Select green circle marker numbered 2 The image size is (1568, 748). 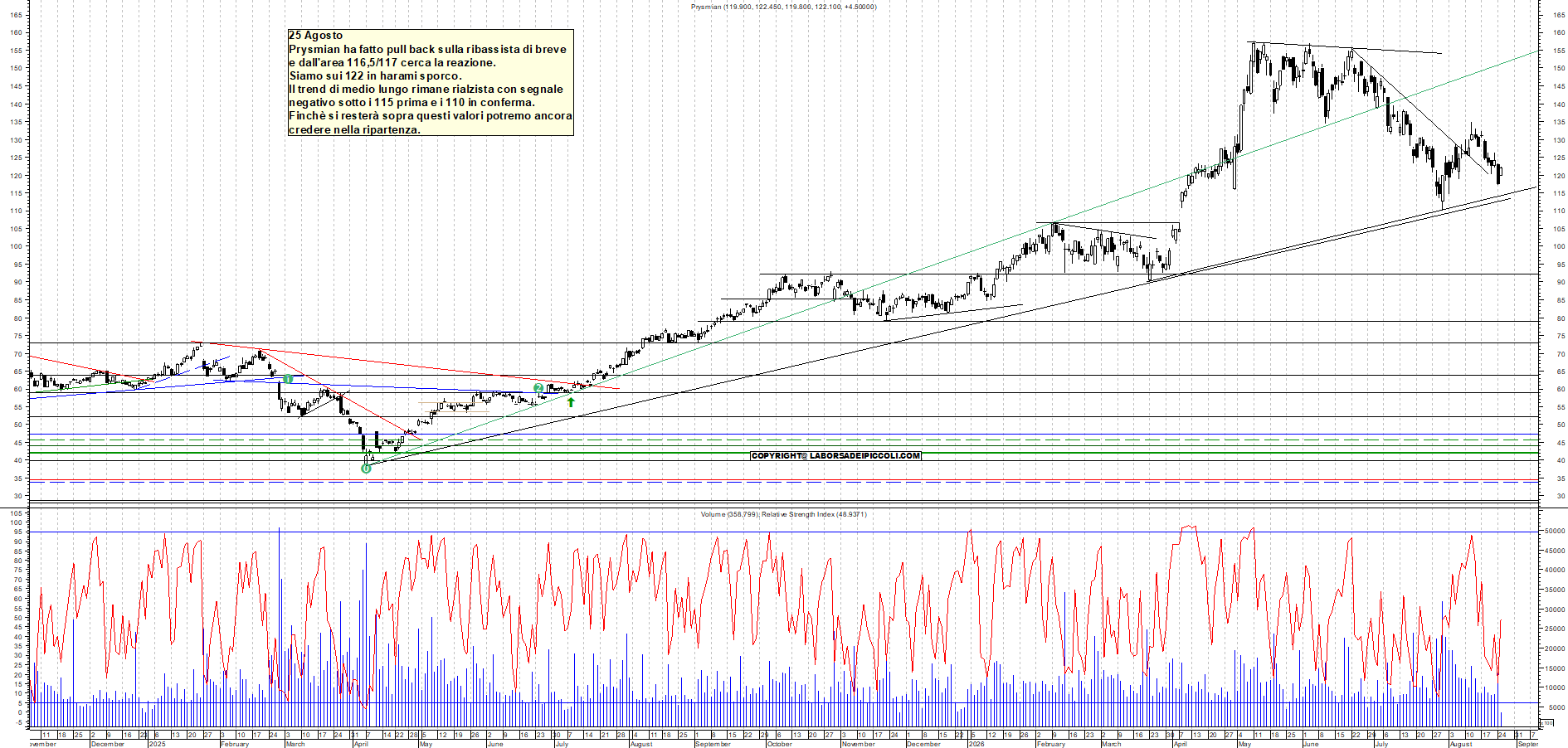[x=538, y=388]
